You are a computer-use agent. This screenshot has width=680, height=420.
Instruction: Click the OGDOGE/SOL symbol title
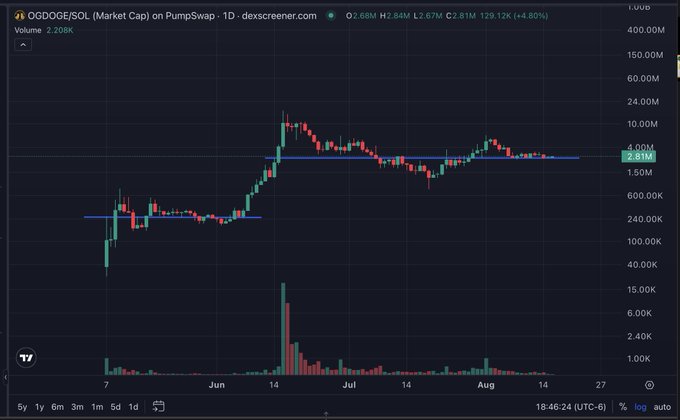172,16
